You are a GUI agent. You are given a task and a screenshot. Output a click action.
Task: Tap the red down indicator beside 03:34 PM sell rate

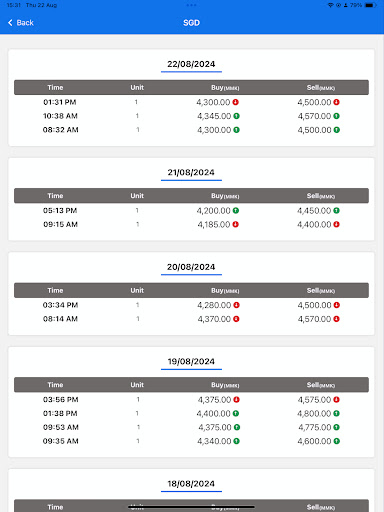(337, 305)
